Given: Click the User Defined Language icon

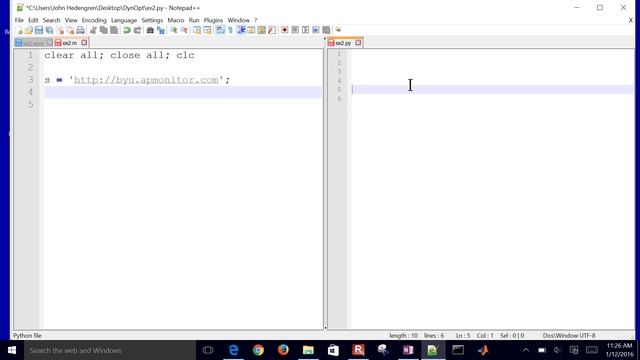Looking at the screenshot, I should (251, 30).
